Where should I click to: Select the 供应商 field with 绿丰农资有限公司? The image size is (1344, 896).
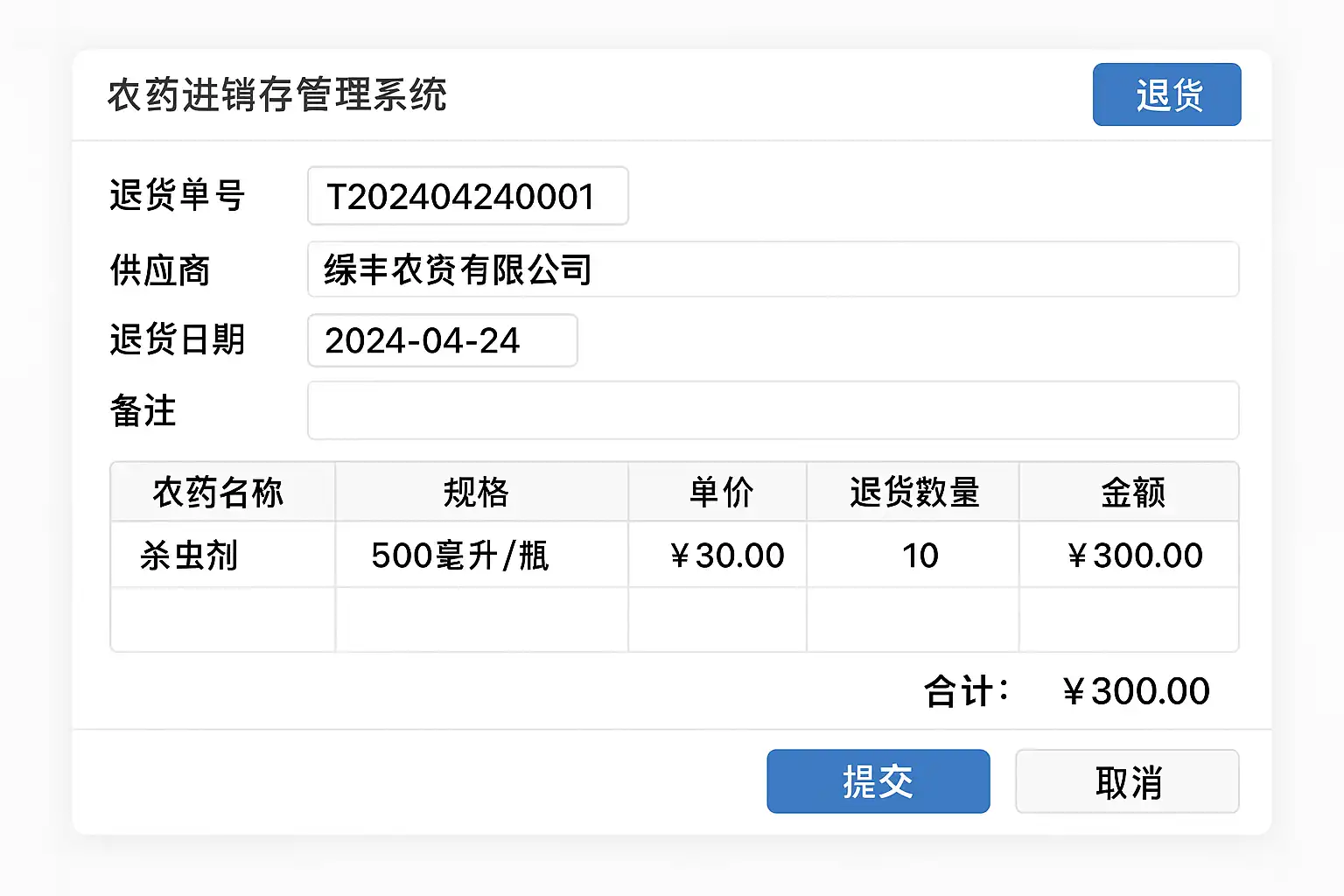click(773, 269)
